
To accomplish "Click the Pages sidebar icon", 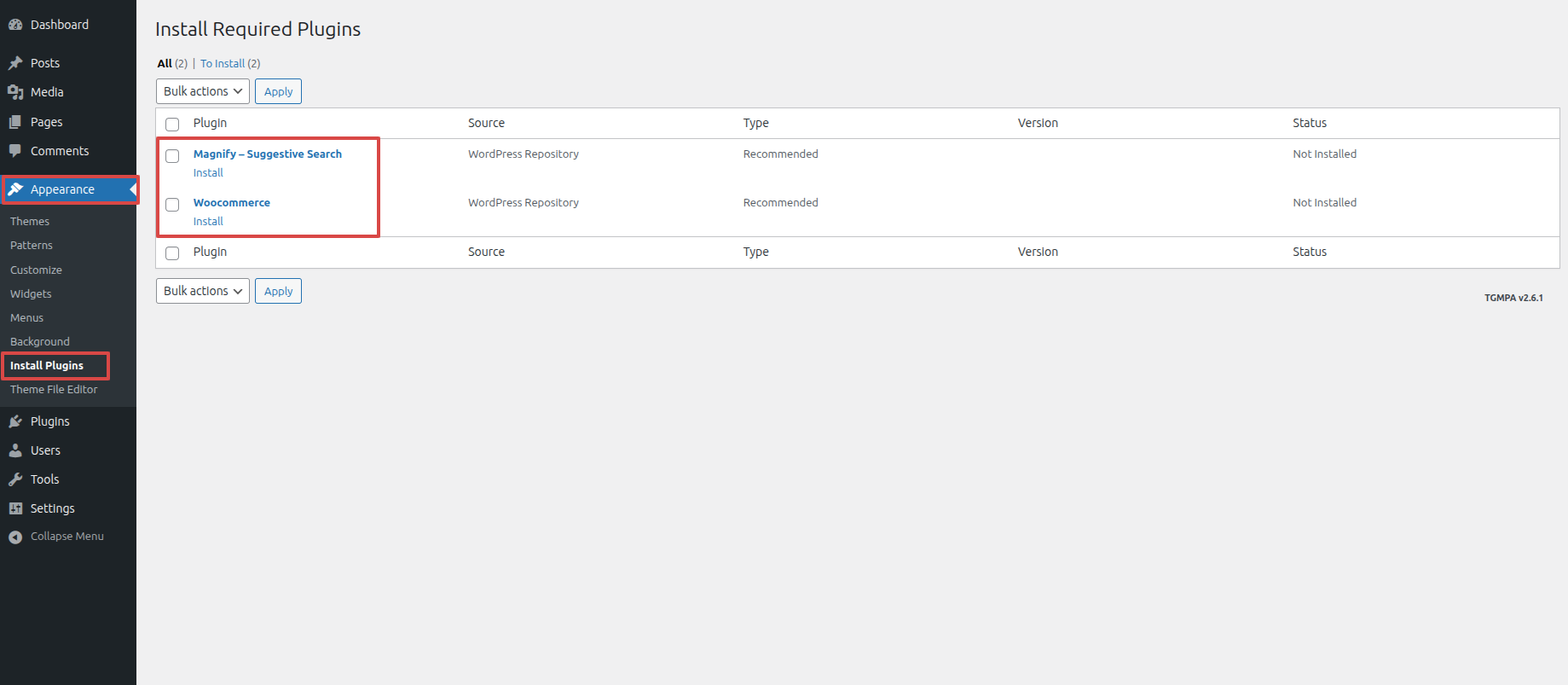I will (15, 122).
